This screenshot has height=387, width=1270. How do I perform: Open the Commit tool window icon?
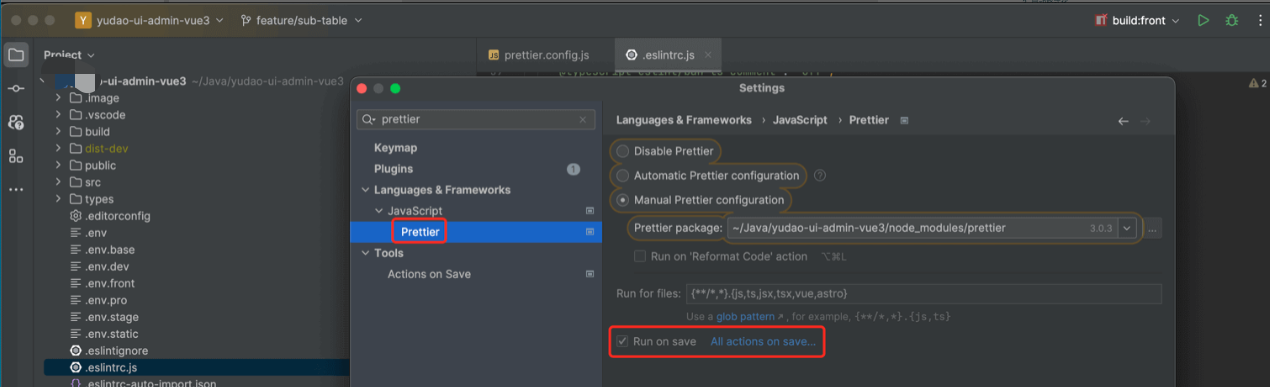pyautogui.click(x=16, y=89)
